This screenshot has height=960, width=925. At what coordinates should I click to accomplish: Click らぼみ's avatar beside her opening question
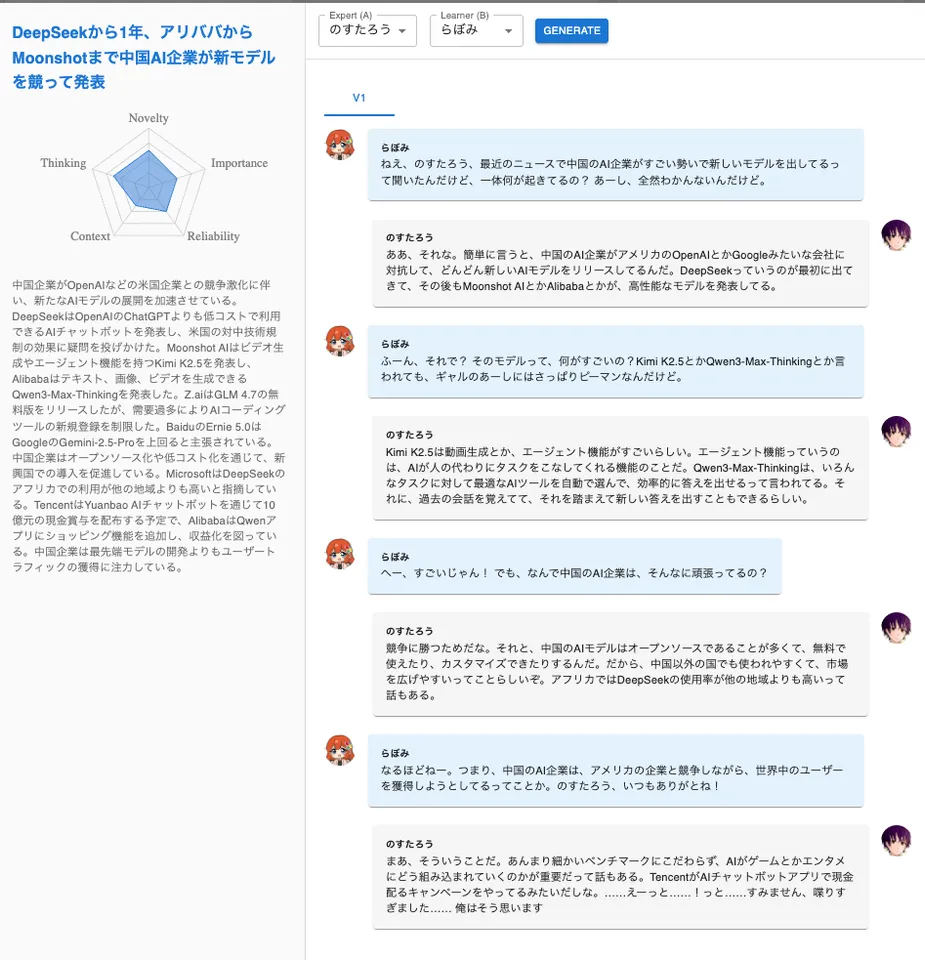pyautogui.click(x=341, y=145)
